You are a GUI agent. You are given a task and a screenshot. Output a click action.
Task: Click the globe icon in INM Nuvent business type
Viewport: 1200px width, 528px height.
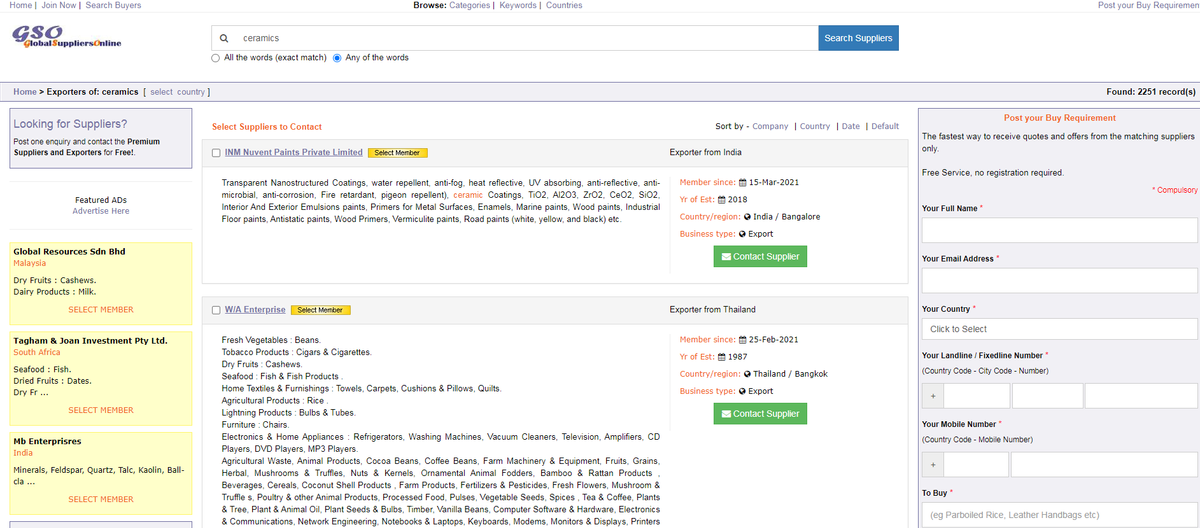(x=742, y=234)
